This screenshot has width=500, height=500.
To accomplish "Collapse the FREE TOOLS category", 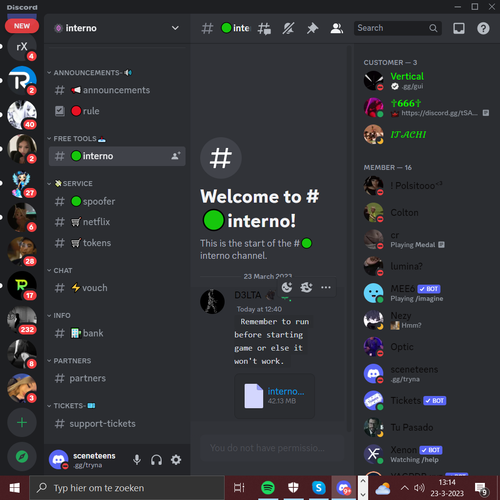I will (x=77, y=139).
